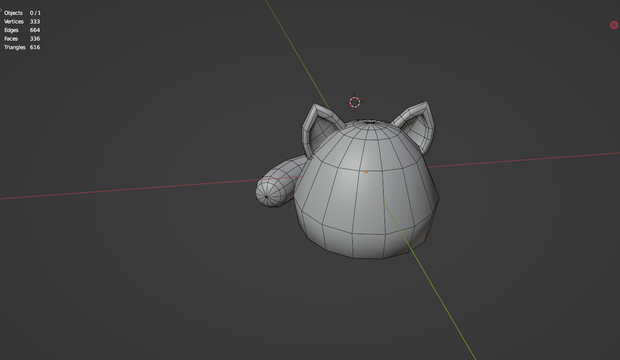Click the pole vertex at the tail's end

coord(266,197)
